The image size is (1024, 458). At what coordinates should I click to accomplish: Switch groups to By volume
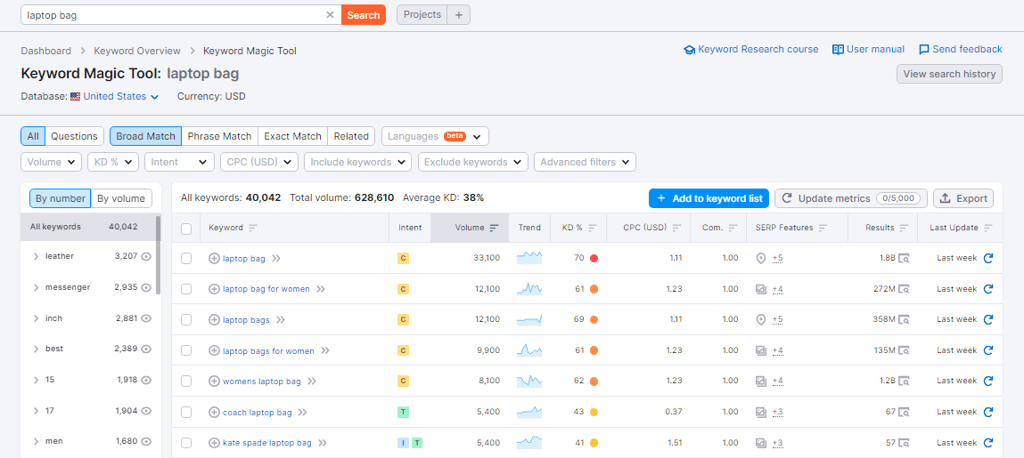pyautogui.click(x=121, y=199)
